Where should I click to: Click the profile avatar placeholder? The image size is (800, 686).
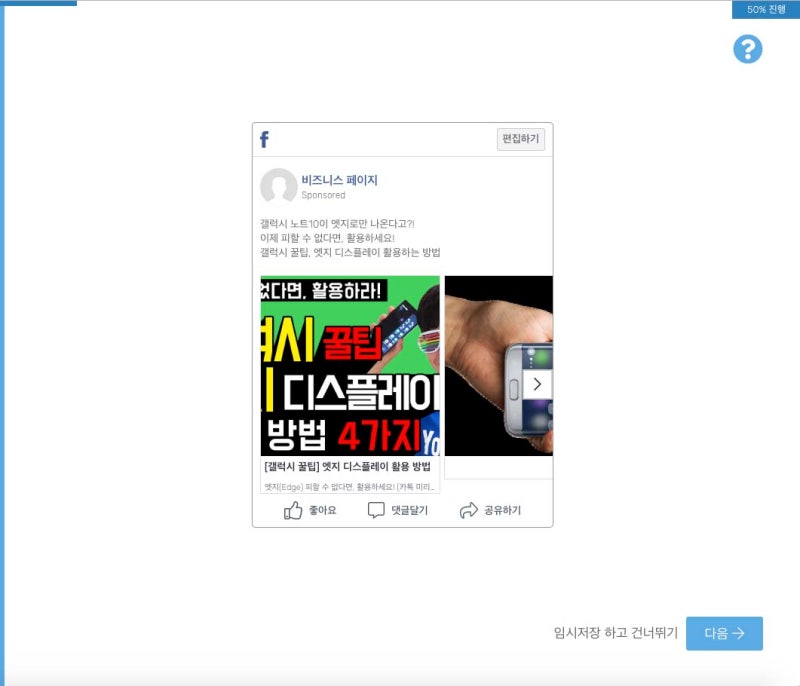(x=279, y=186)
